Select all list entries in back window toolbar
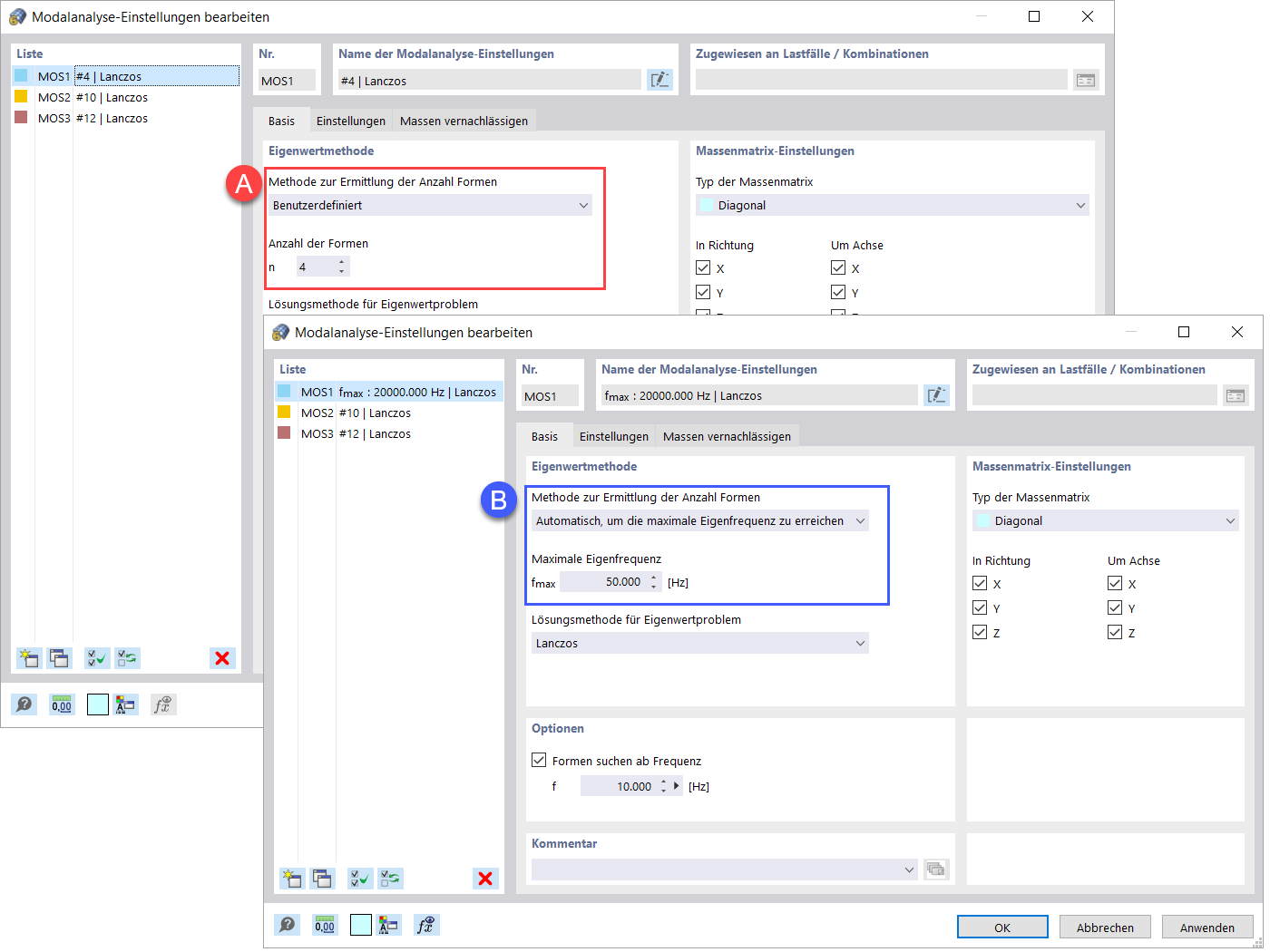Screen dimensions: 1270x952 coord(97,658)
